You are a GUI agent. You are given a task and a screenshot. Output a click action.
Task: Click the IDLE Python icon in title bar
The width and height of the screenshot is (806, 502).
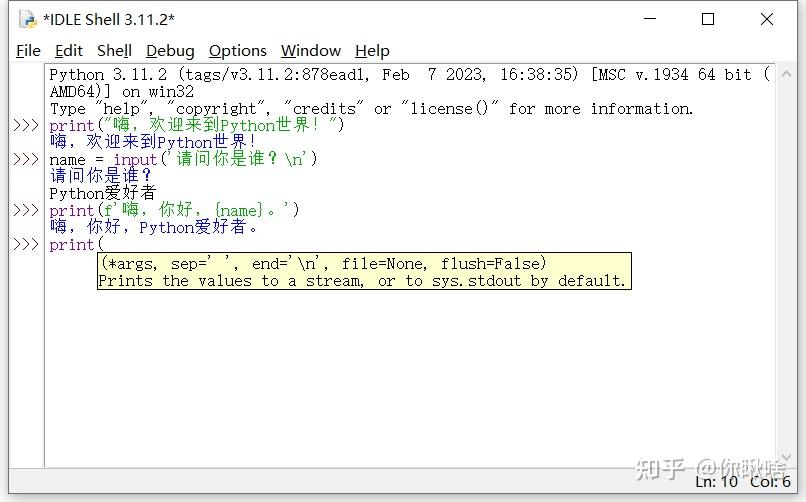pyautogui.click(x=28, y=20)
